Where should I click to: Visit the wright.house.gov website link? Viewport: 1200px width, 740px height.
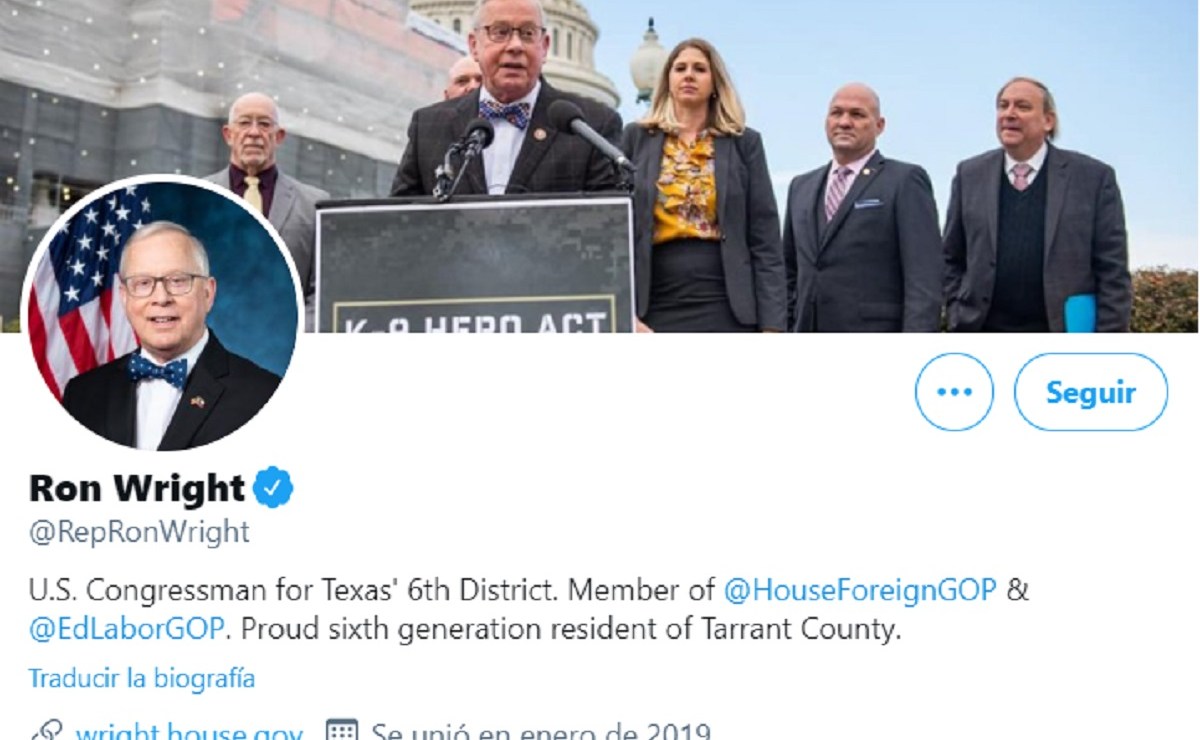point(189,732)
